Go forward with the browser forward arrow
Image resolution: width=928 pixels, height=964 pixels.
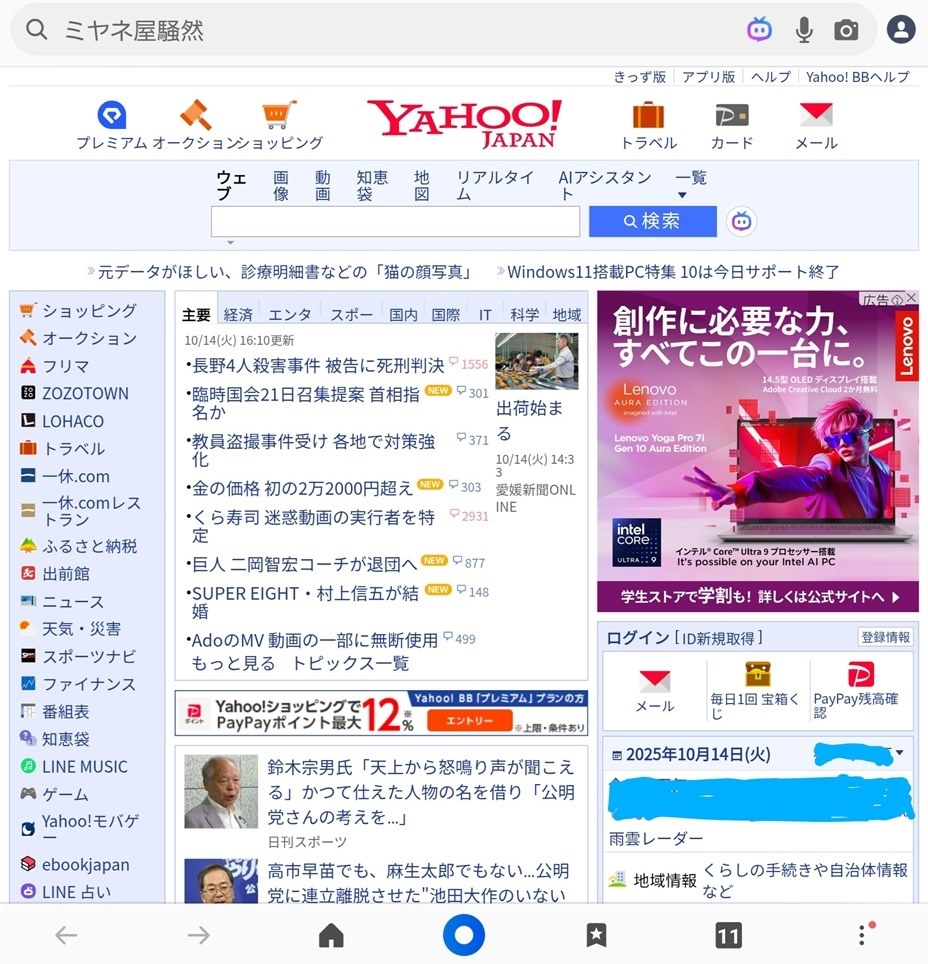pos(199,935)
